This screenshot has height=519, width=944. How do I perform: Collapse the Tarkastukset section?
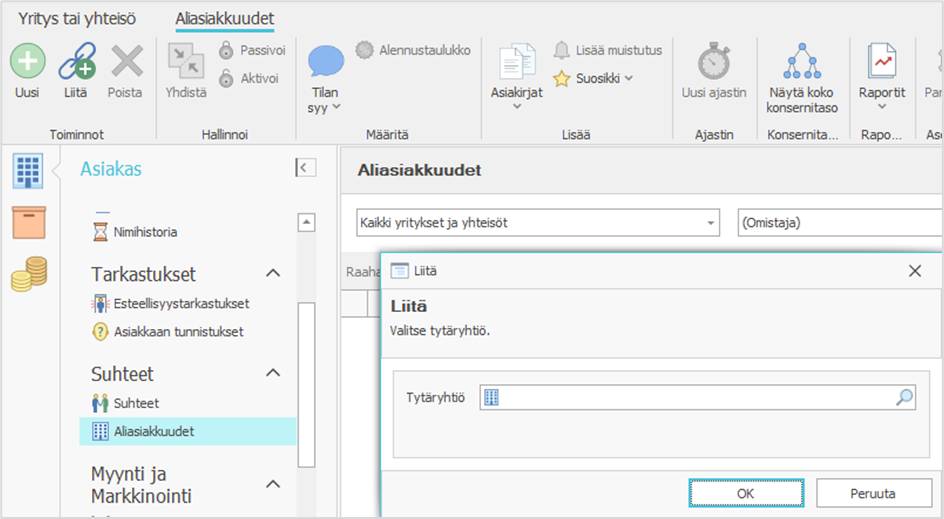coord(272,274)
